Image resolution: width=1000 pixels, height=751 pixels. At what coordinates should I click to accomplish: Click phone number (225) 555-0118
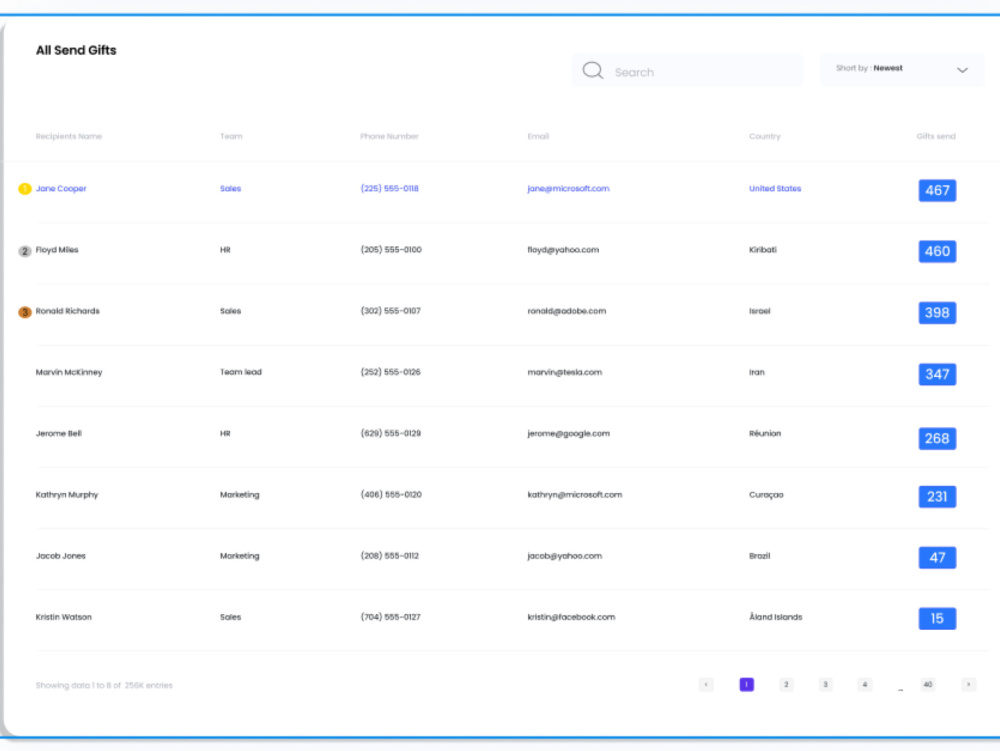tap(390, 189)
